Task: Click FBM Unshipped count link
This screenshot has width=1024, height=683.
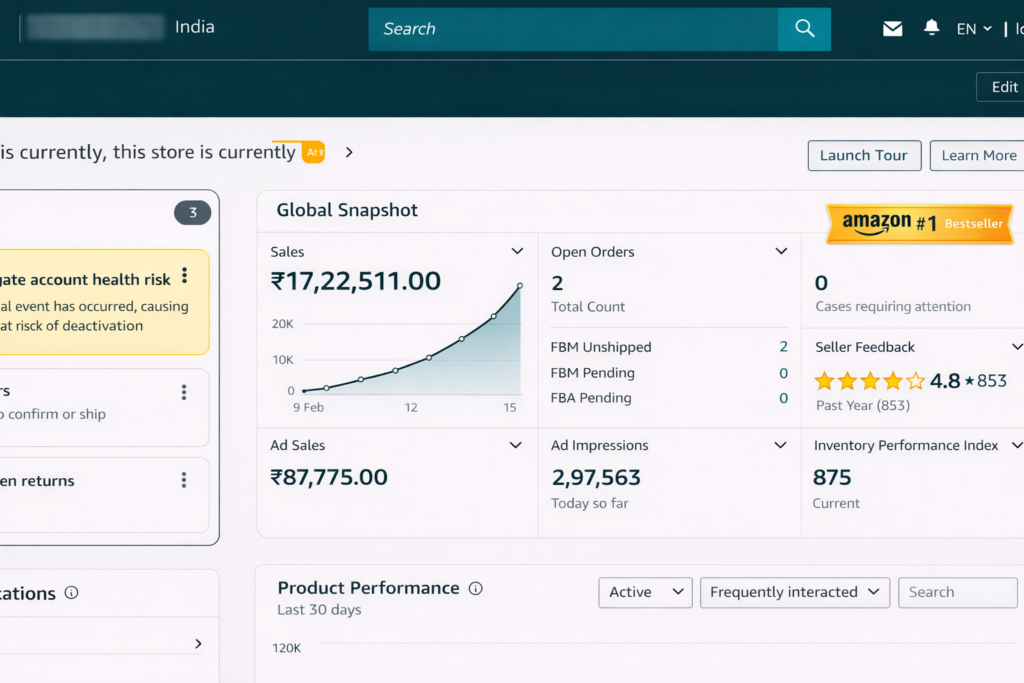Action: click(x=783, y=347)
